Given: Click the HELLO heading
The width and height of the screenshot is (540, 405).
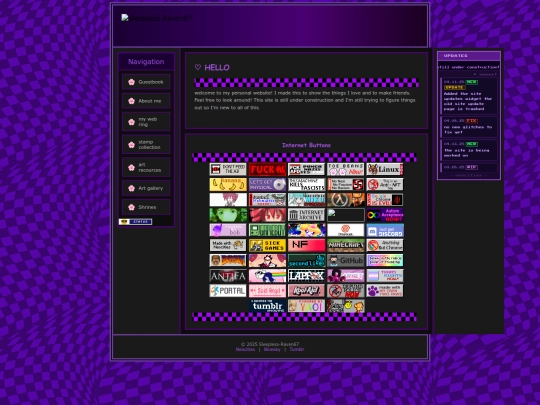Looking at the screenshot, I should tap(212, 68).
